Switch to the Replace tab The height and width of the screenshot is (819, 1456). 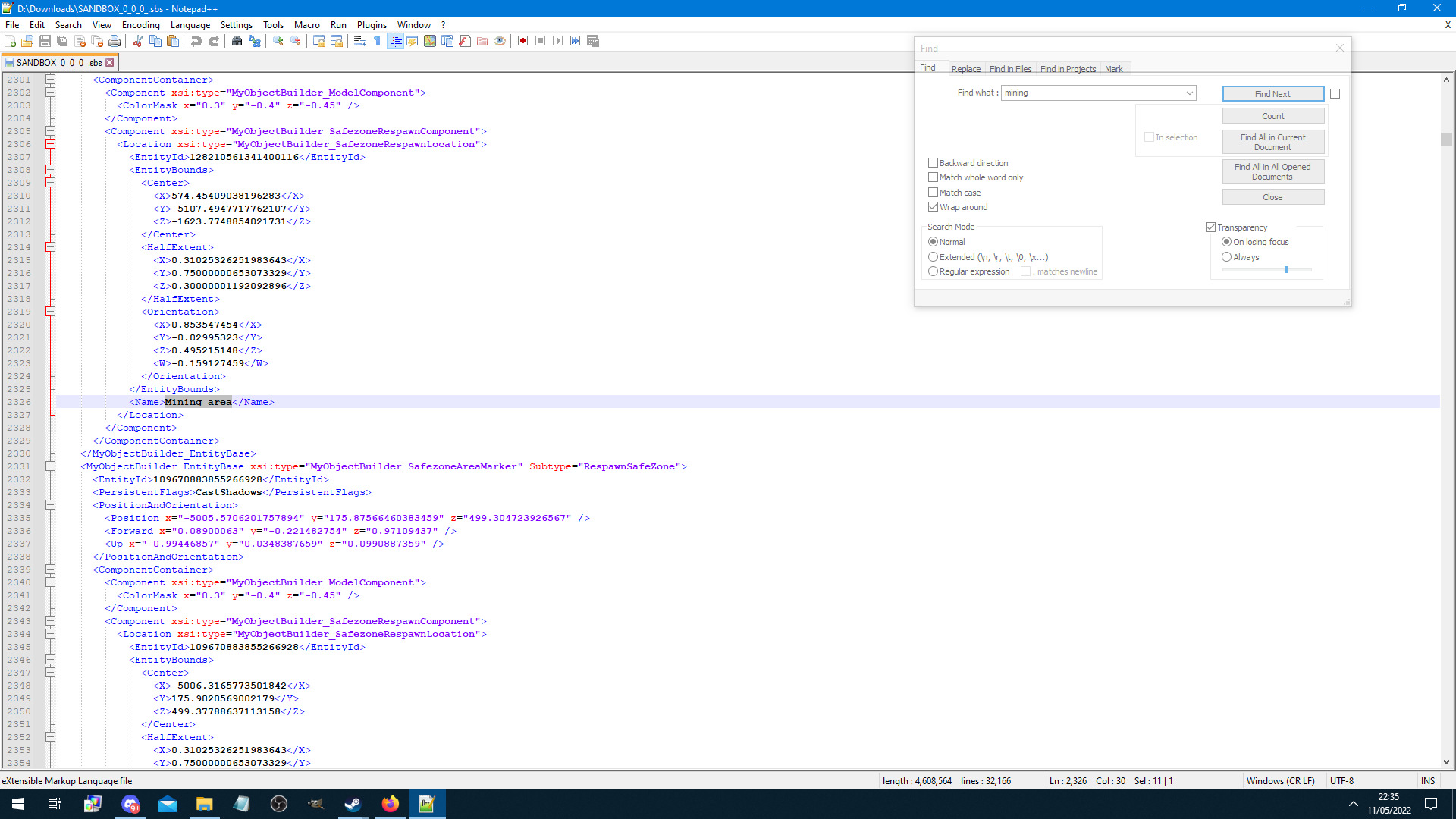click(x=965, y=69)
